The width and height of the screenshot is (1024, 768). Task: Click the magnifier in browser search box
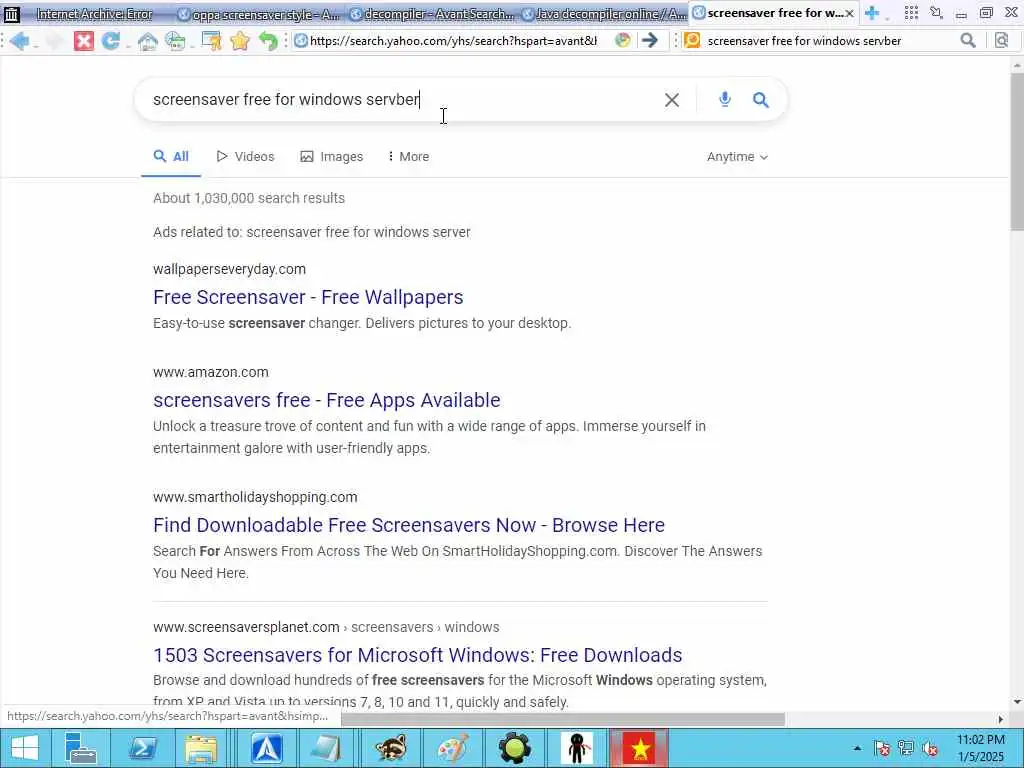tap(968, 40)
